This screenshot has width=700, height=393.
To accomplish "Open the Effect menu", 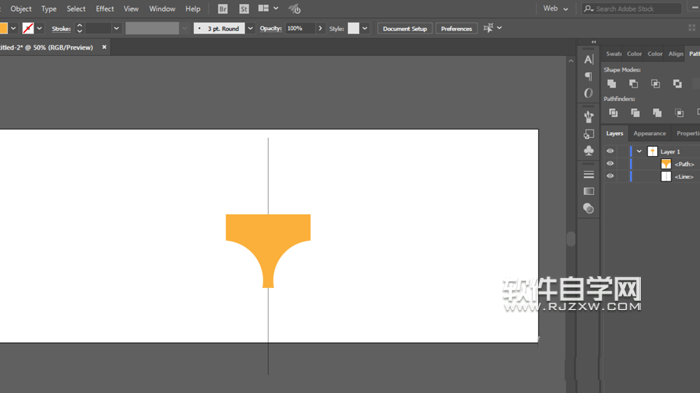I will tap(104, 9).
